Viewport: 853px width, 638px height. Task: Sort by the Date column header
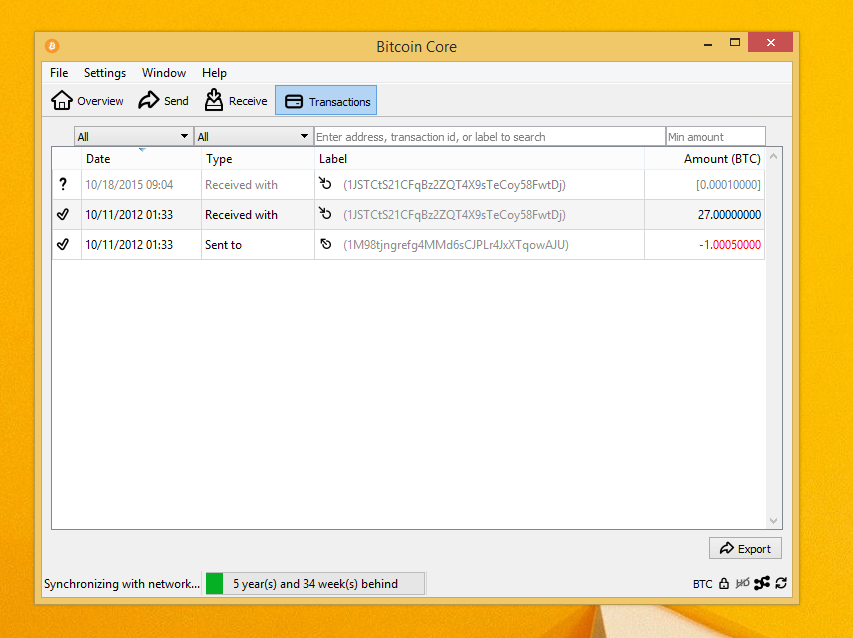pos(141,159)
